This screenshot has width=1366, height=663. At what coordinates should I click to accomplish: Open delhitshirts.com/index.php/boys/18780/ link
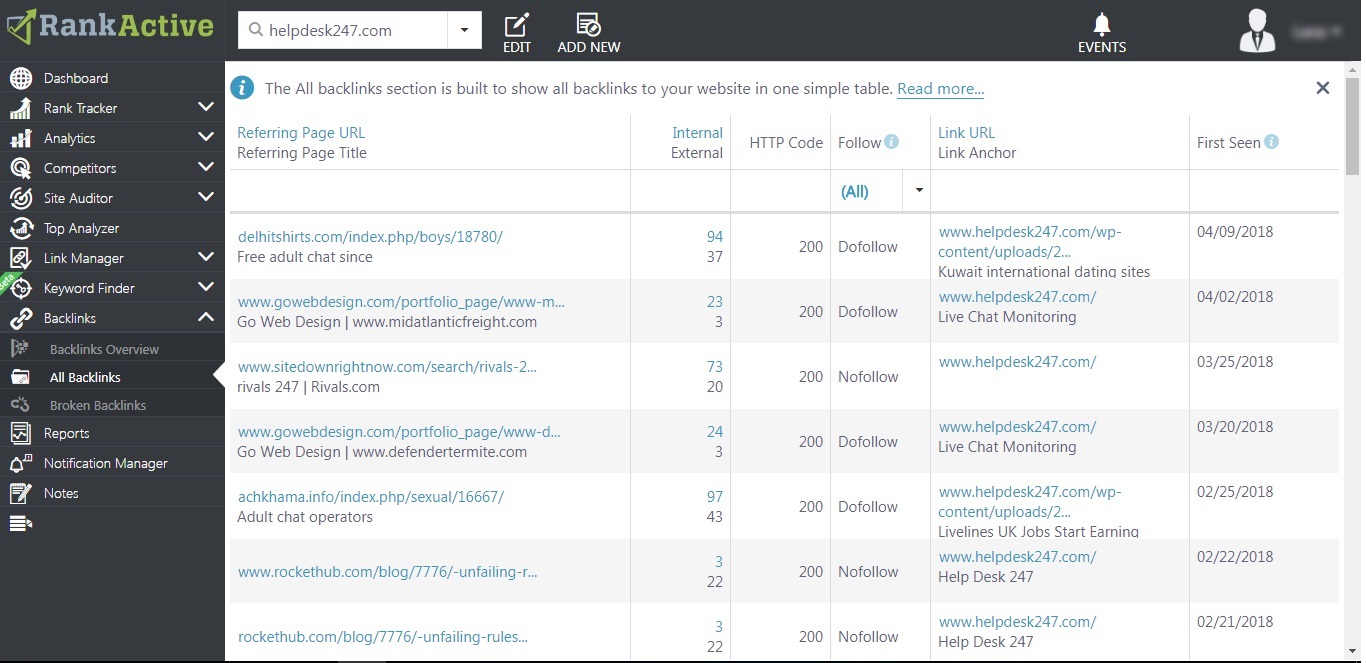click(x=370, y=237)
